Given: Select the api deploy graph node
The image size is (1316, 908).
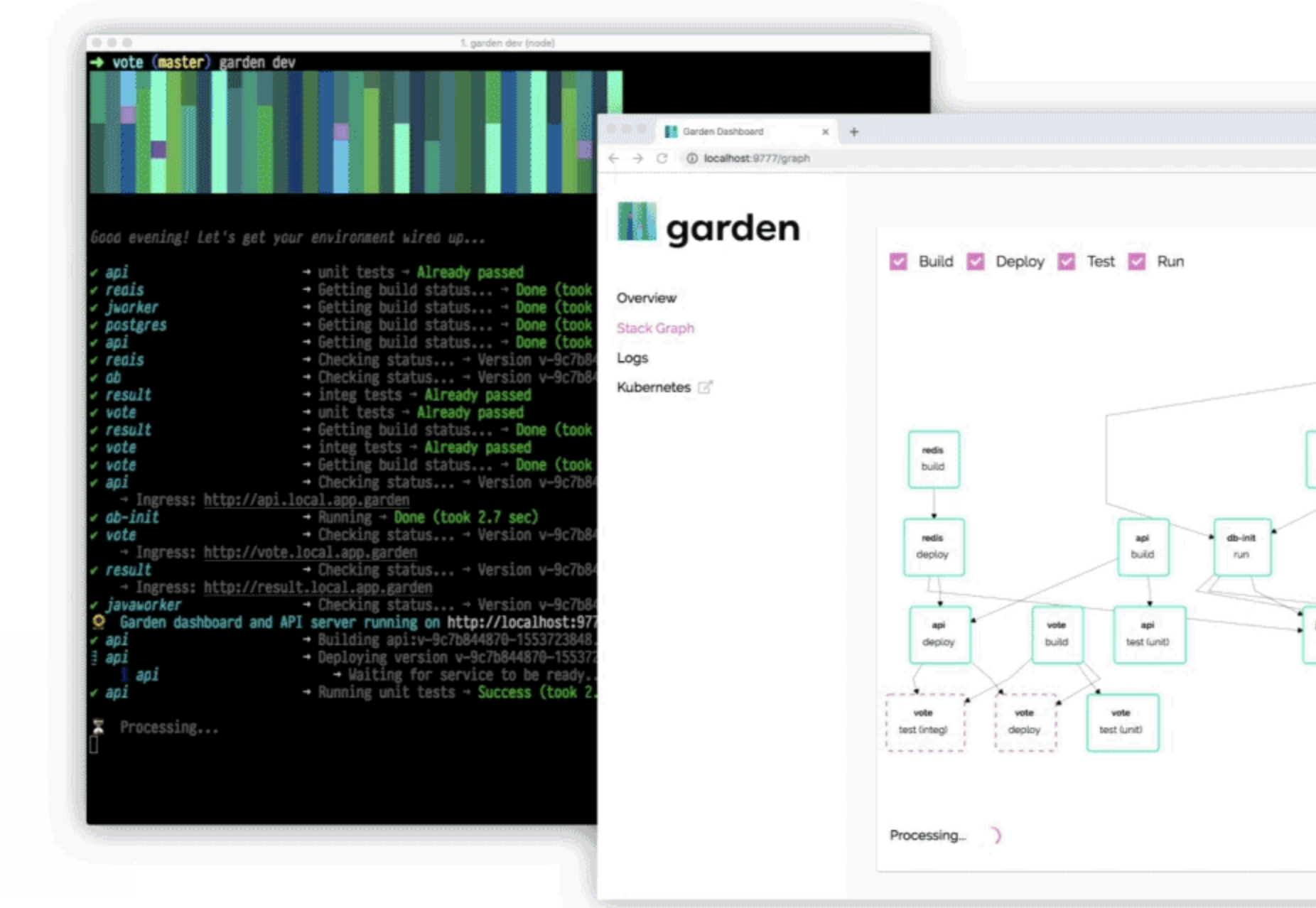Looking at the screenshot, I should [939, 634].
